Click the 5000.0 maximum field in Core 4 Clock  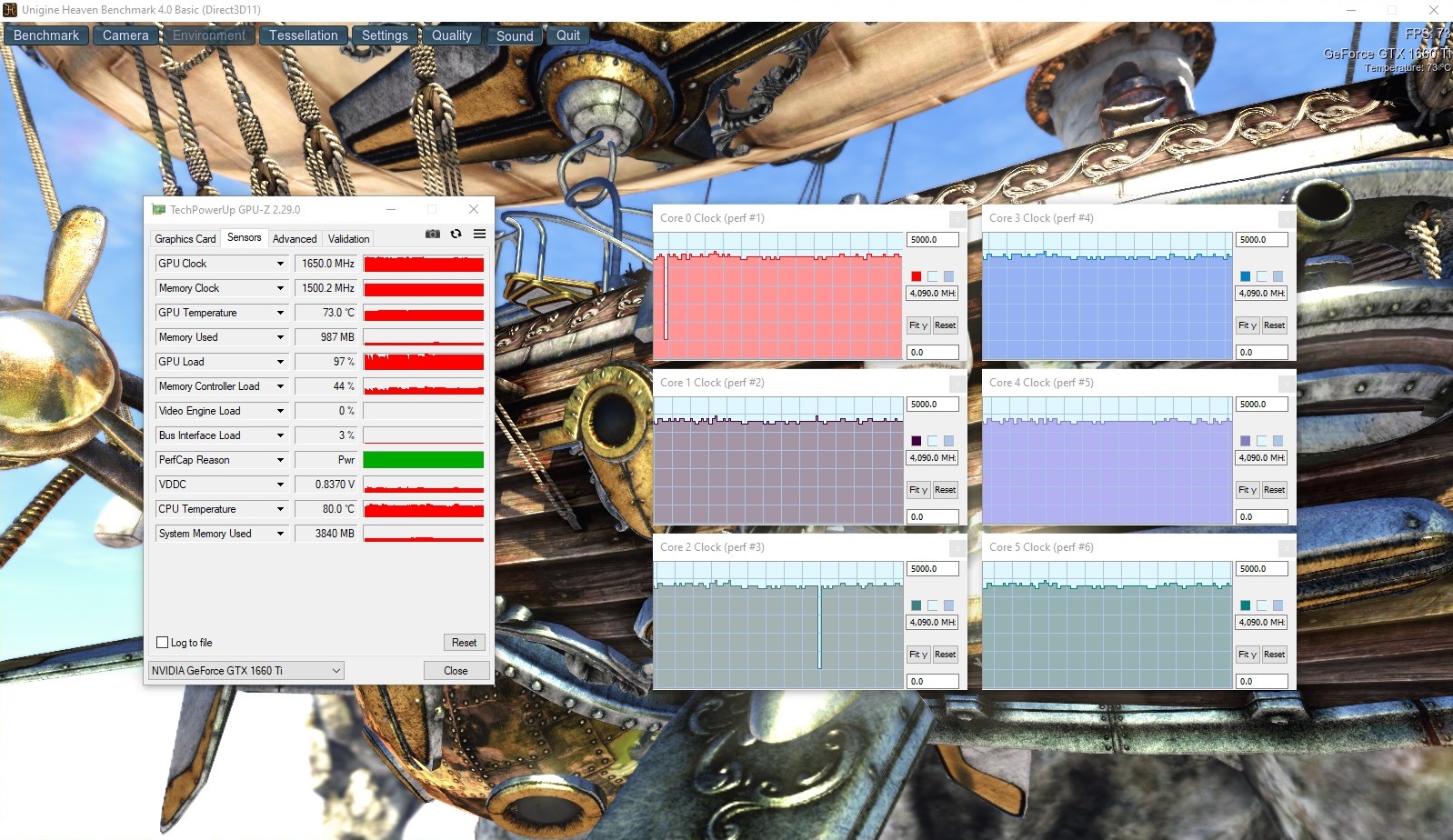coord(1262,405)
